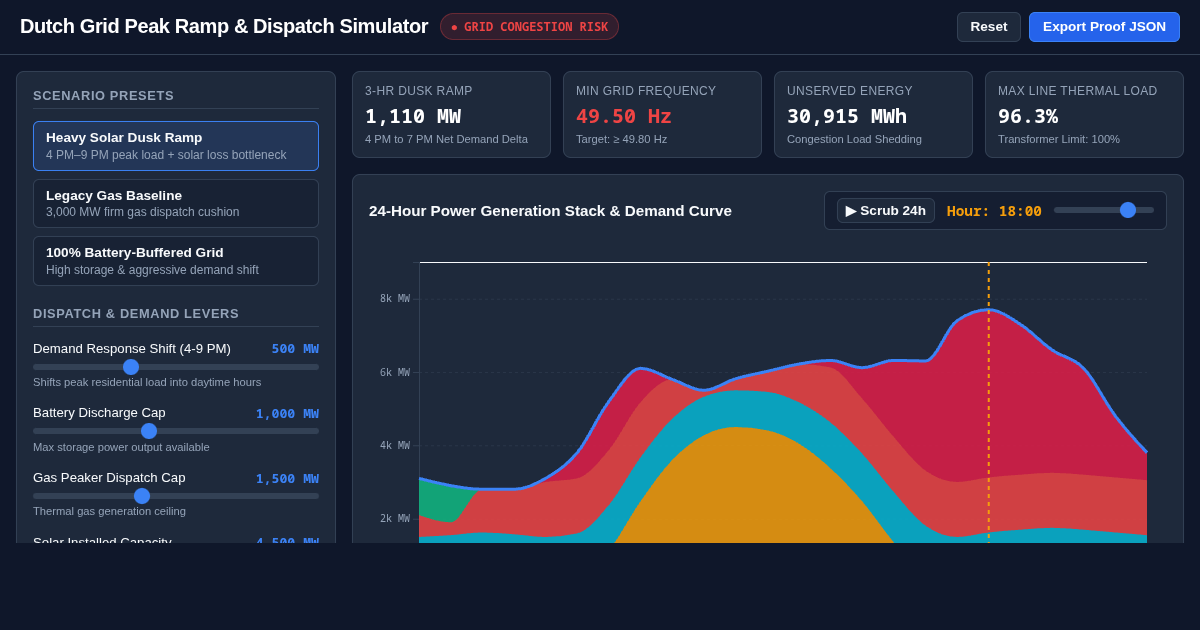Click the Transformer Limit: 100% note
This screenshot has height=630, width=1200.
click(1059, 139)
